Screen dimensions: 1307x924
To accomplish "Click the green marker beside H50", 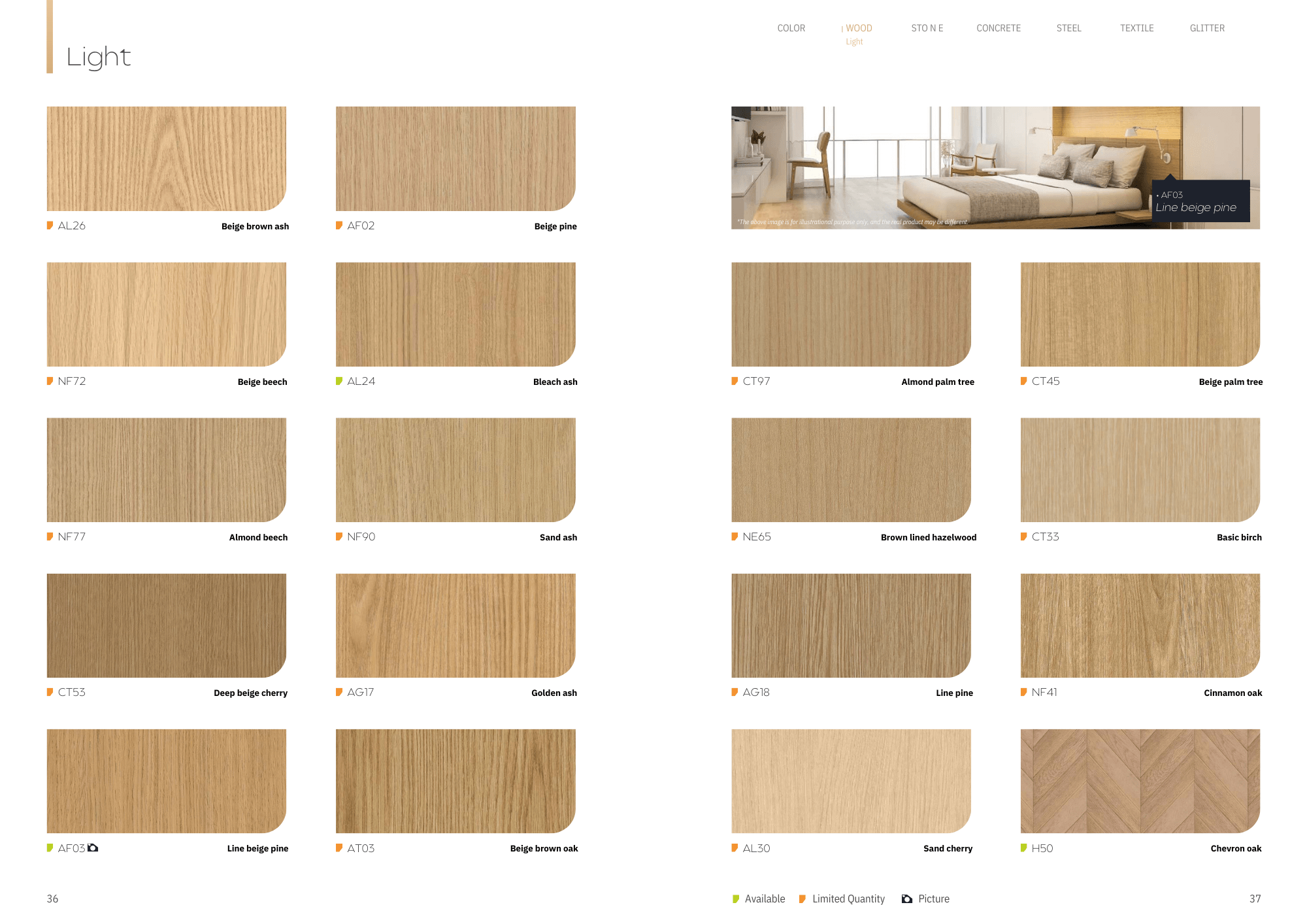I will tap(1024, 848).
